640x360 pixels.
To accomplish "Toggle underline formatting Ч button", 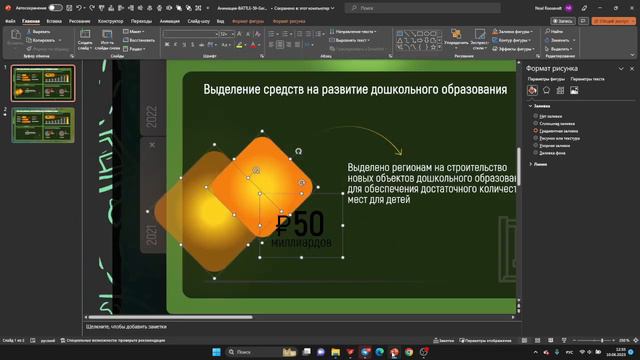I will (184, 44).
